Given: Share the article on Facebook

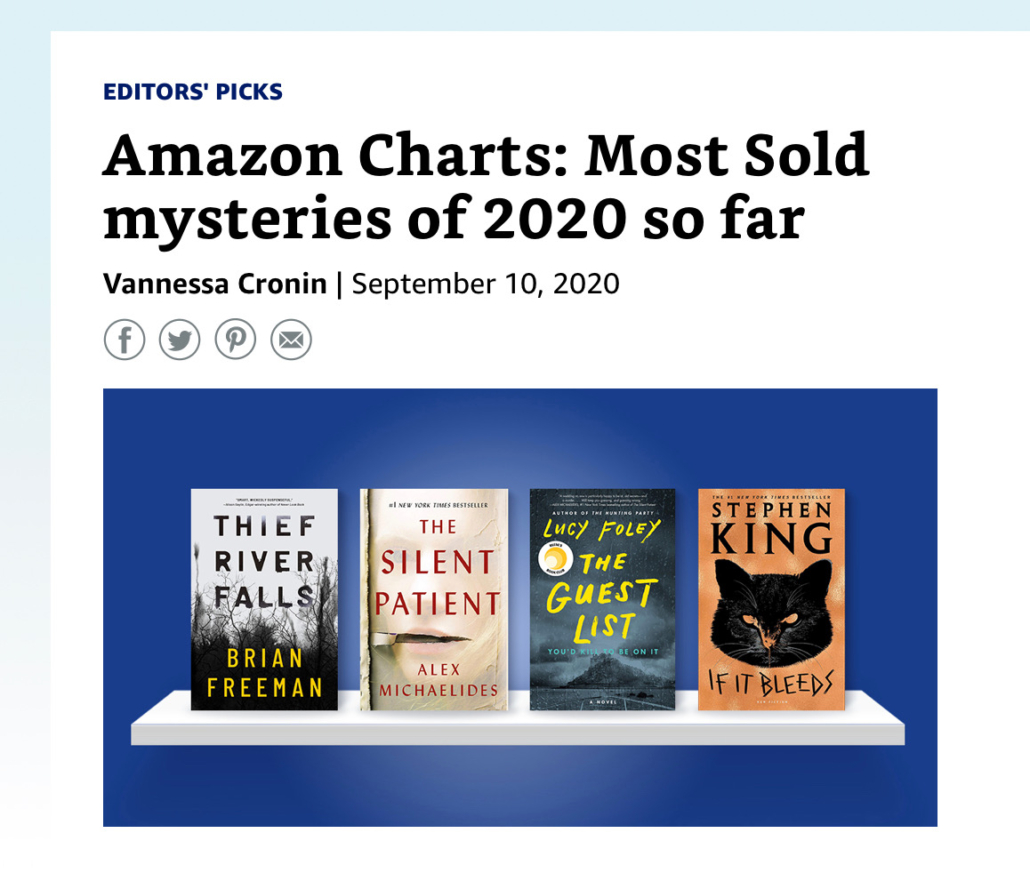Looking at the screenshot, I should tap(124, 340).
